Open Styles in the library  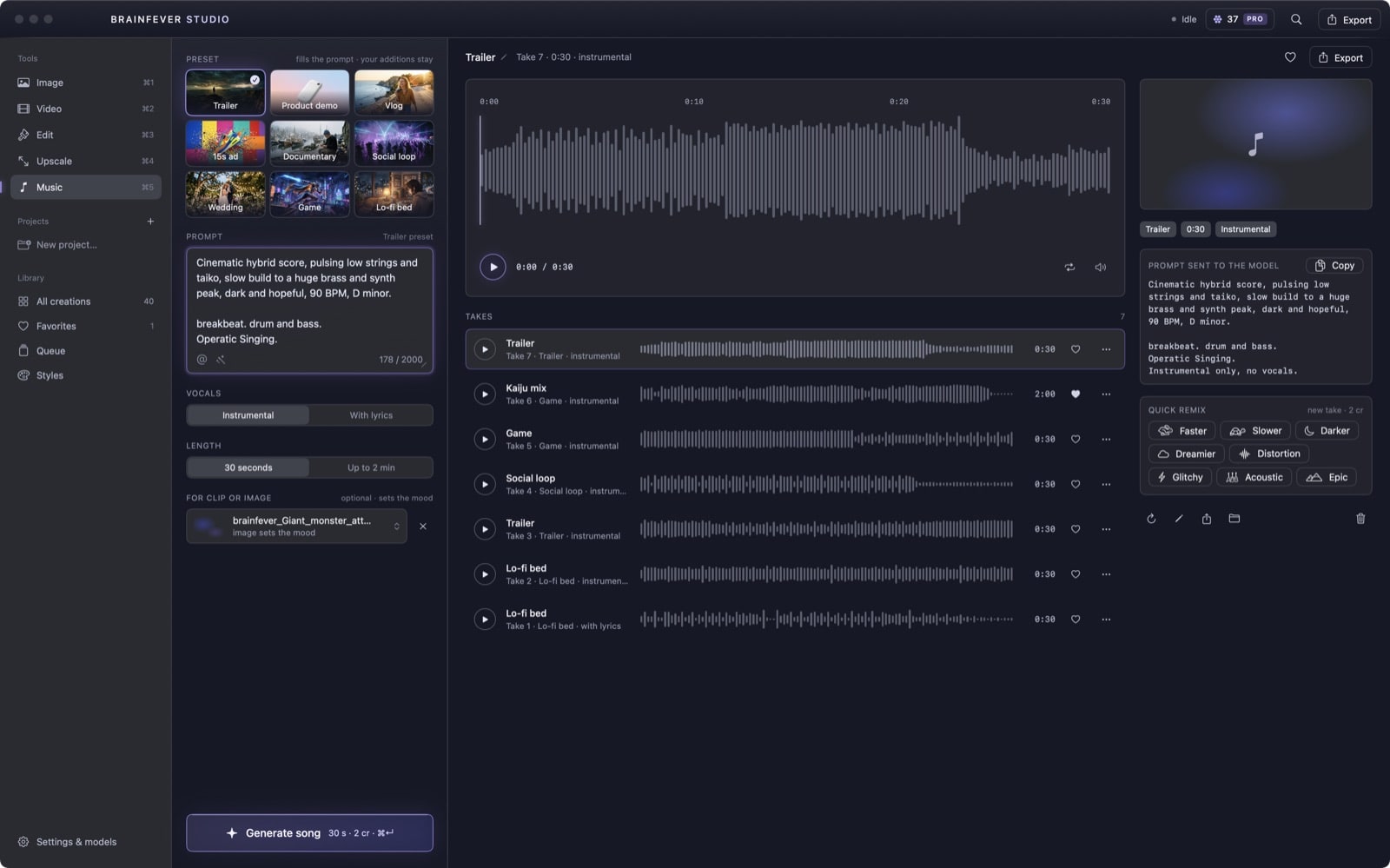86,375
